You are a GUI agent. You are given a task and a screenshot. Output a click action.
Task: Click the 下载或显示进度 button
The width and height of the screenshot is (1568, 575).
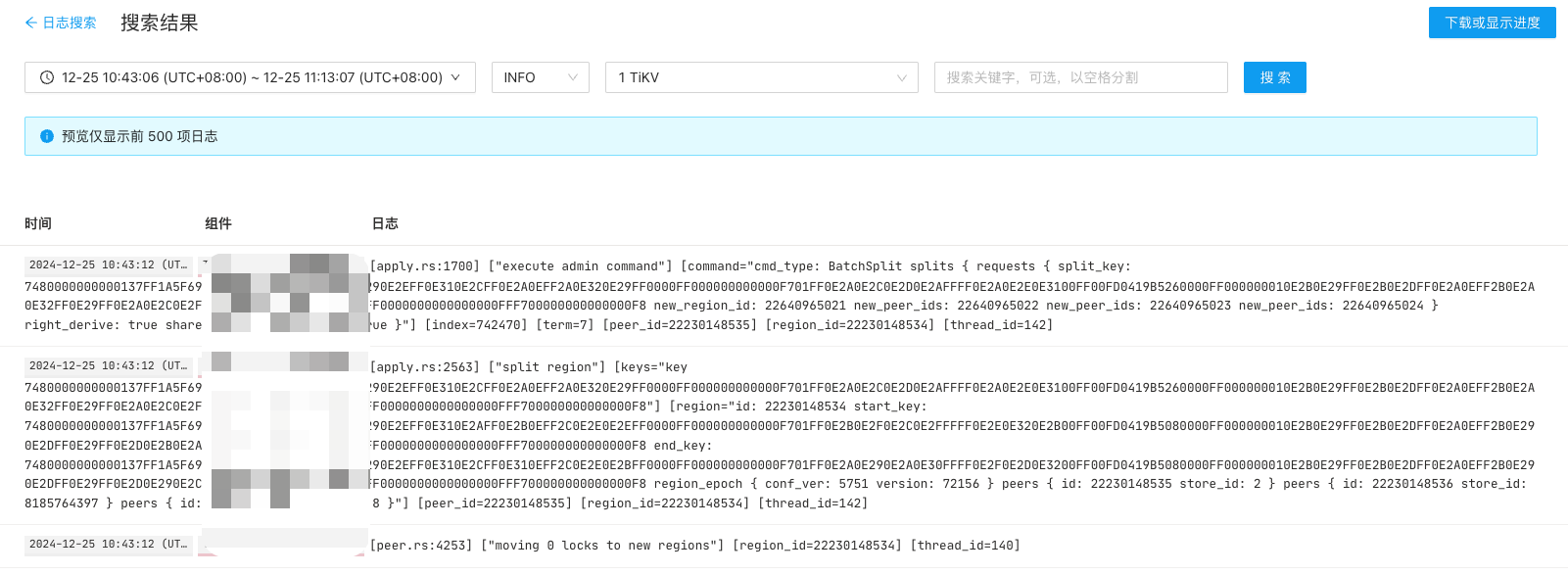coord(1492,23)
